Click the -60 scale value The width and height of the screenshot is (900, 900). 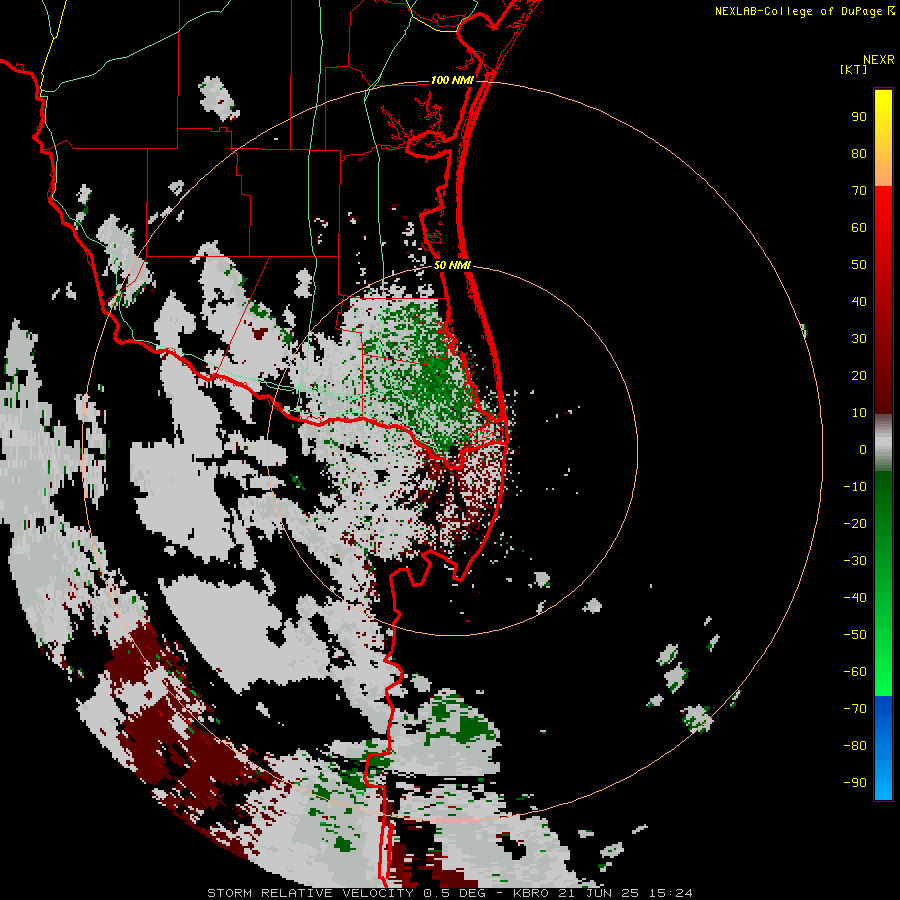click(855, 672)
